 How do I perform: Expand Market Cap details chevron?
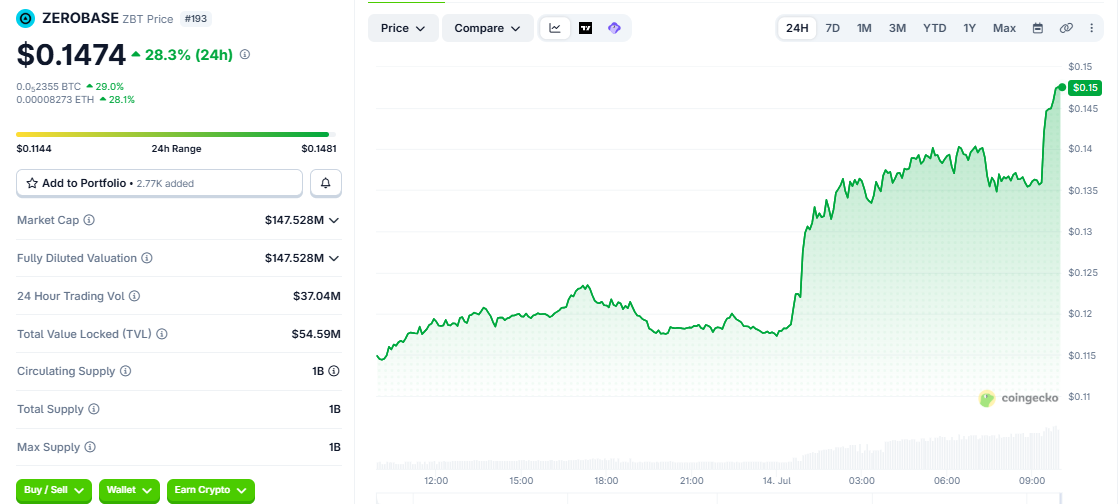coord(334,221)
